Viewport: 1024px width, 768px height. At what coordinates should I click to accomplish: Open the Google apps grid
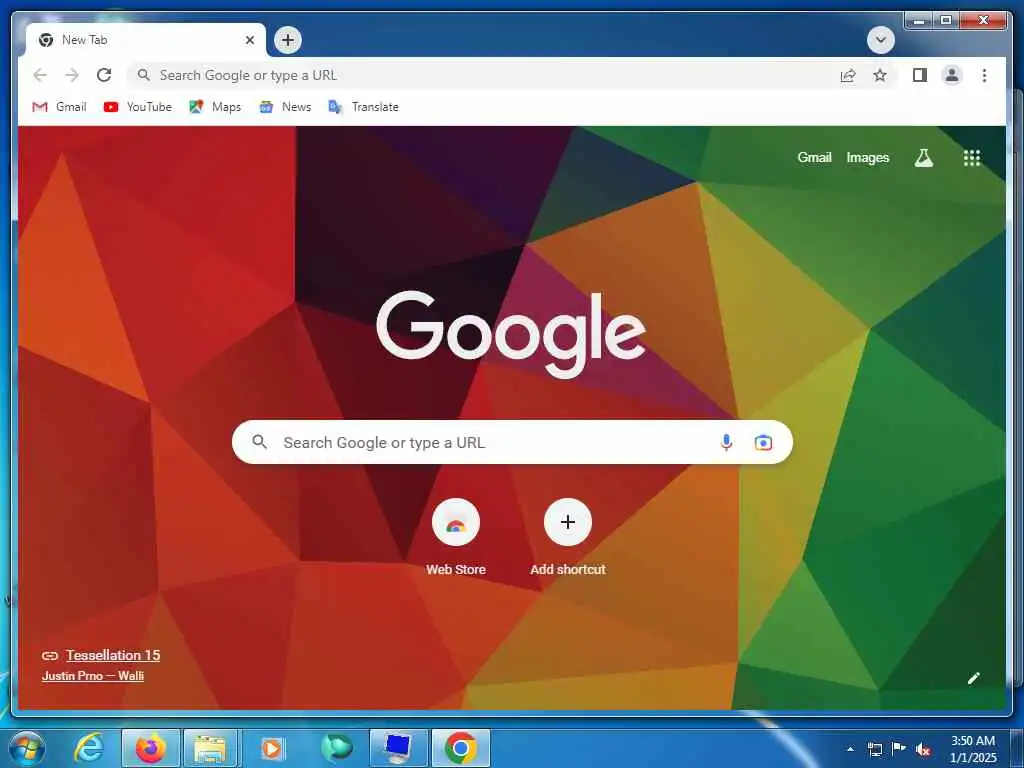[972, 157]
